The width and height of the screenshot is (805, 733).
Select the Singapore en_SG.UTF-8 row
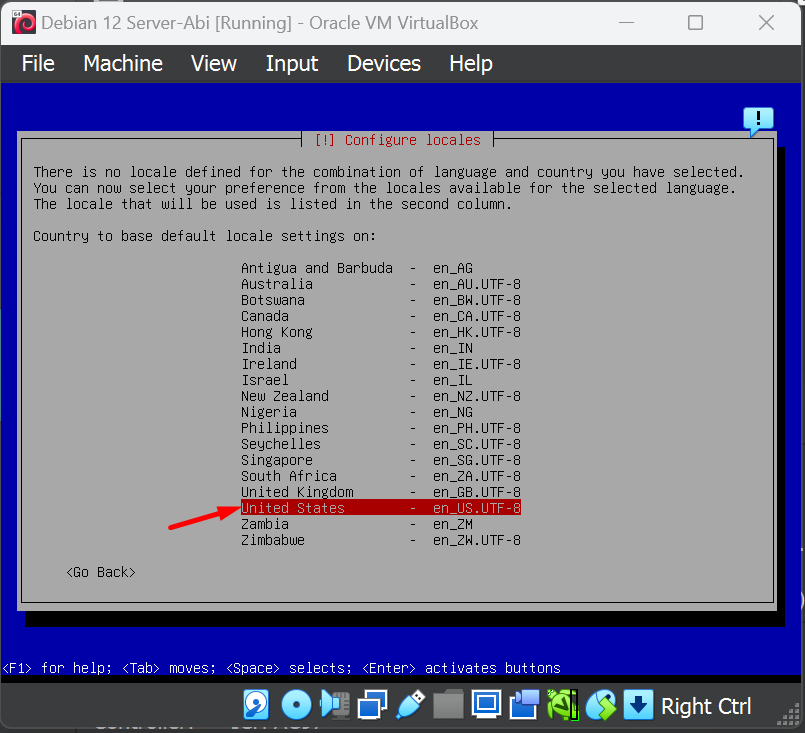381,460
